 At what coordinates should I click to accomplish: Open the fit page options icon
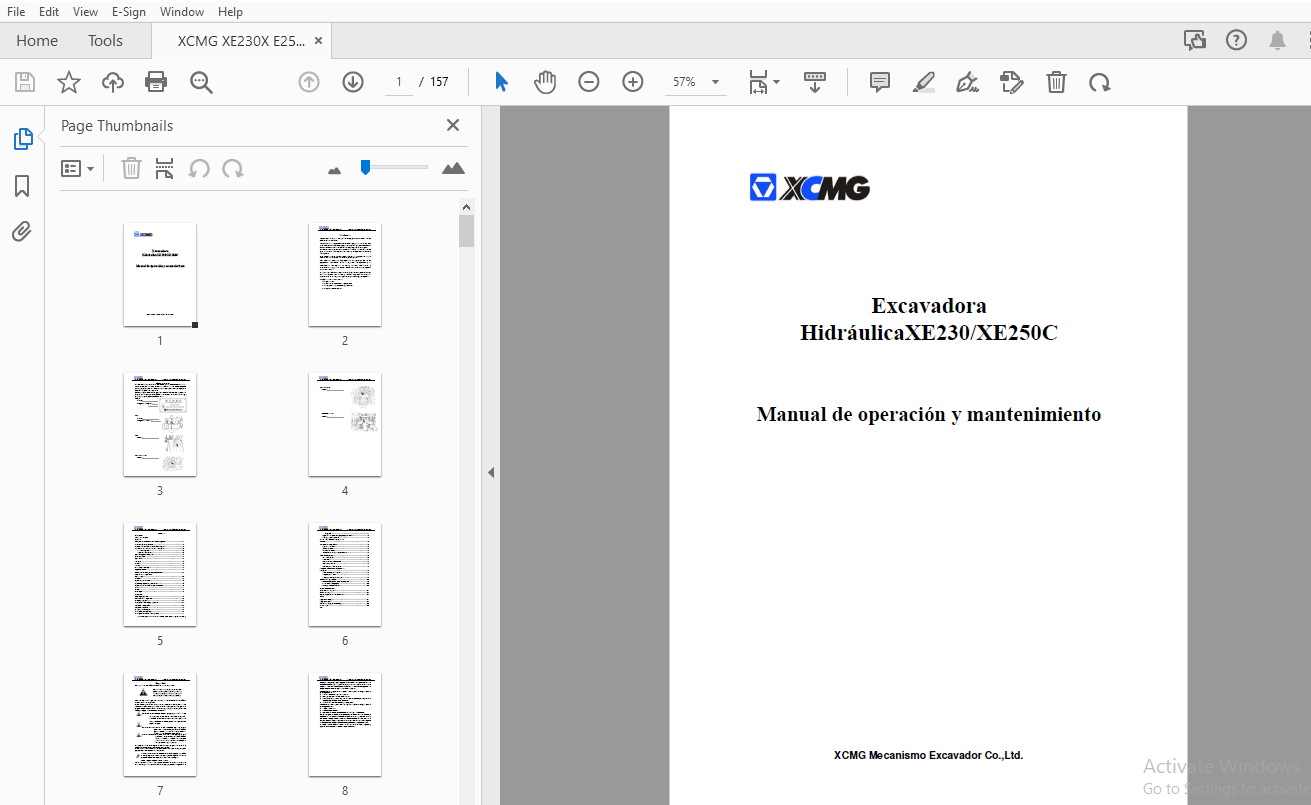(x=764, y=82)
